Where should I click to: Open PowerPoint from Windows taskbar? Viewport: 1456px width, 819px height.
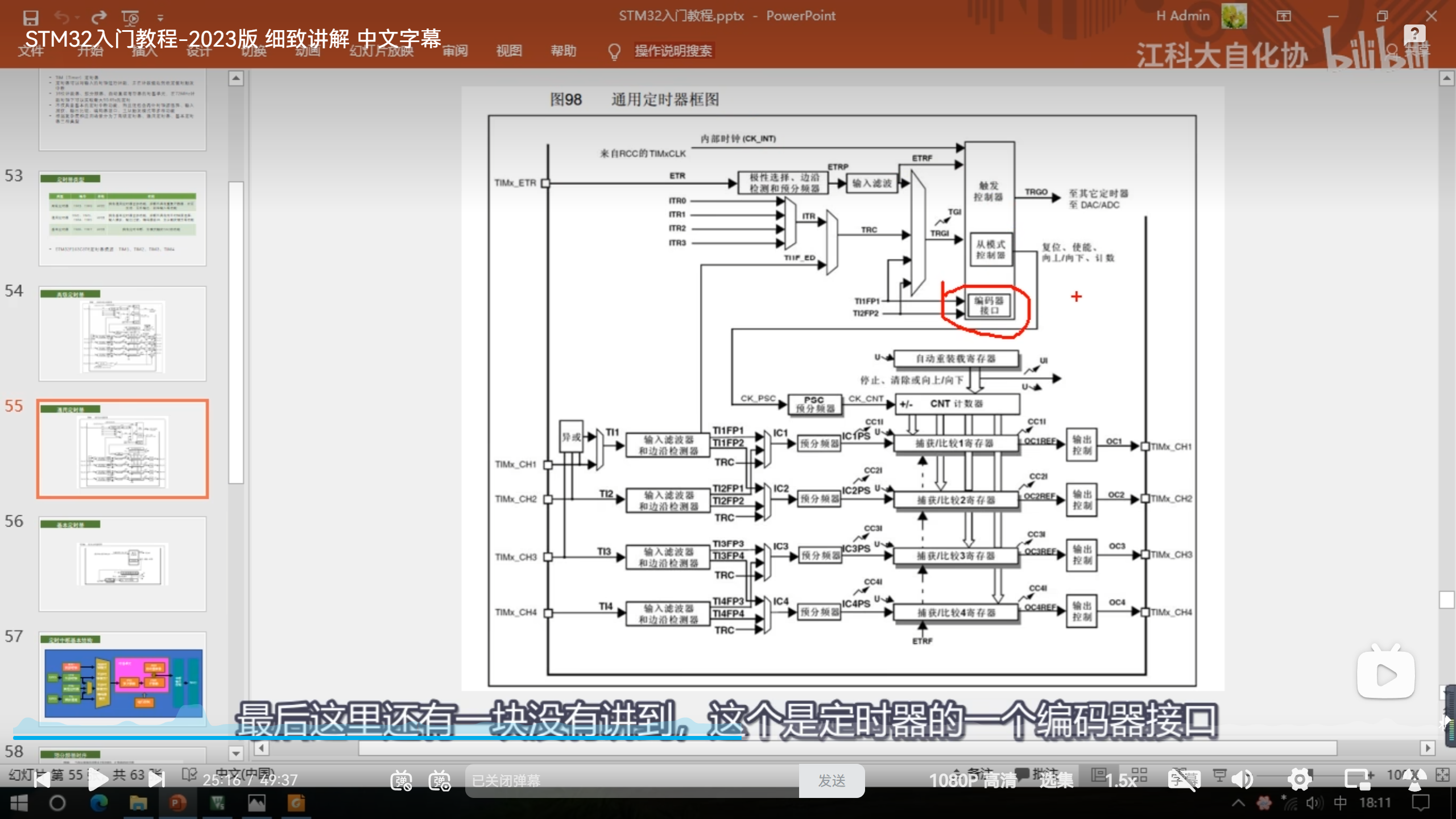click(x=177, y=803)
